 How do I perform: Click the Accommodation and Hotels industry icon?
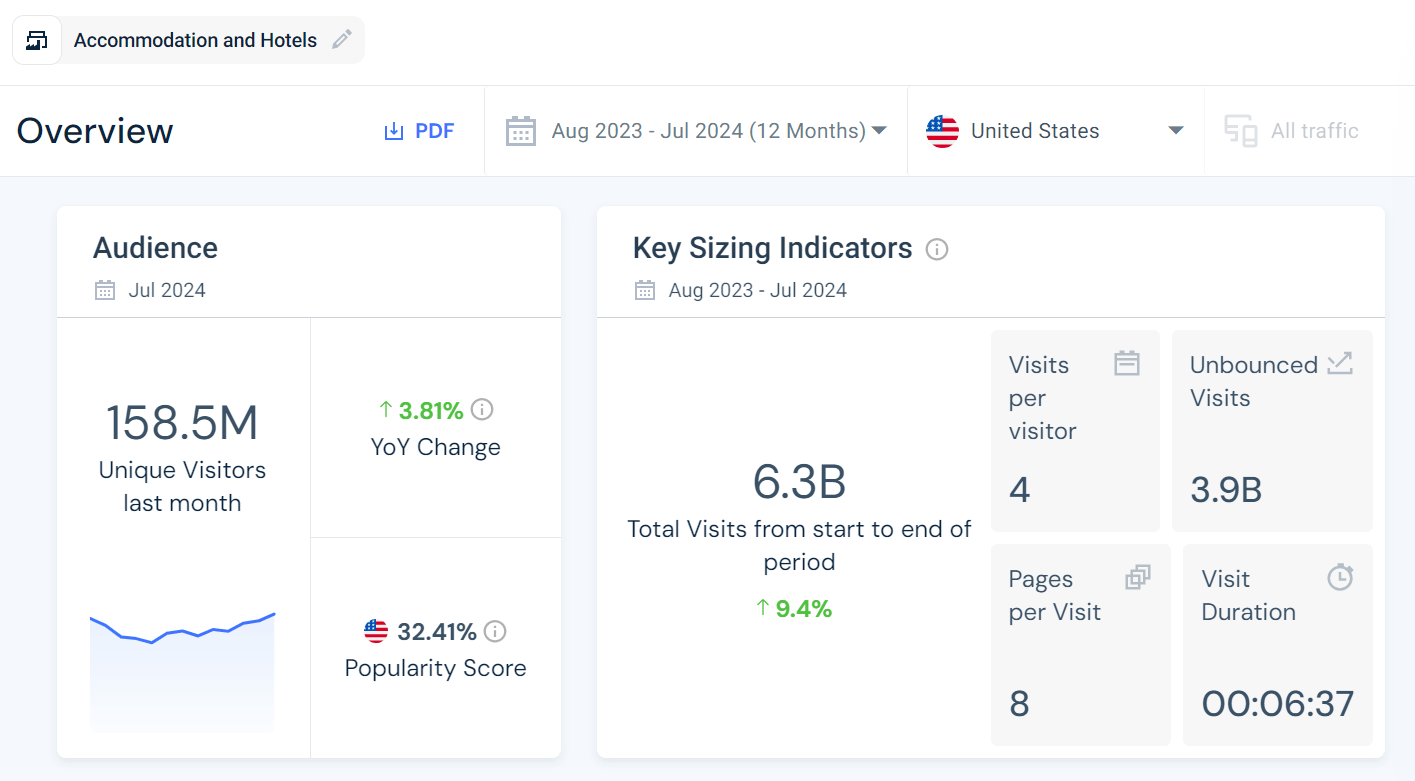[37, 40]
